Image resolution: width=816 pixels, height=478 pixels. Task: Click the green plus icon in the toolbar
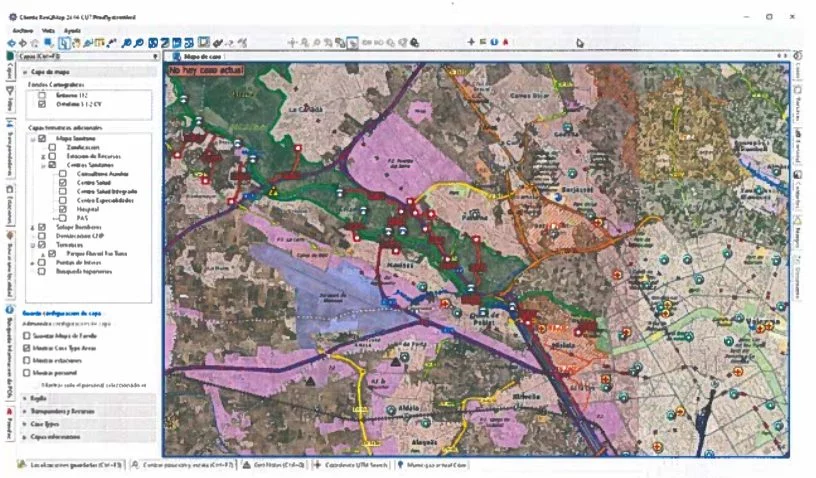pyautogui.click(x=471, y=42)
